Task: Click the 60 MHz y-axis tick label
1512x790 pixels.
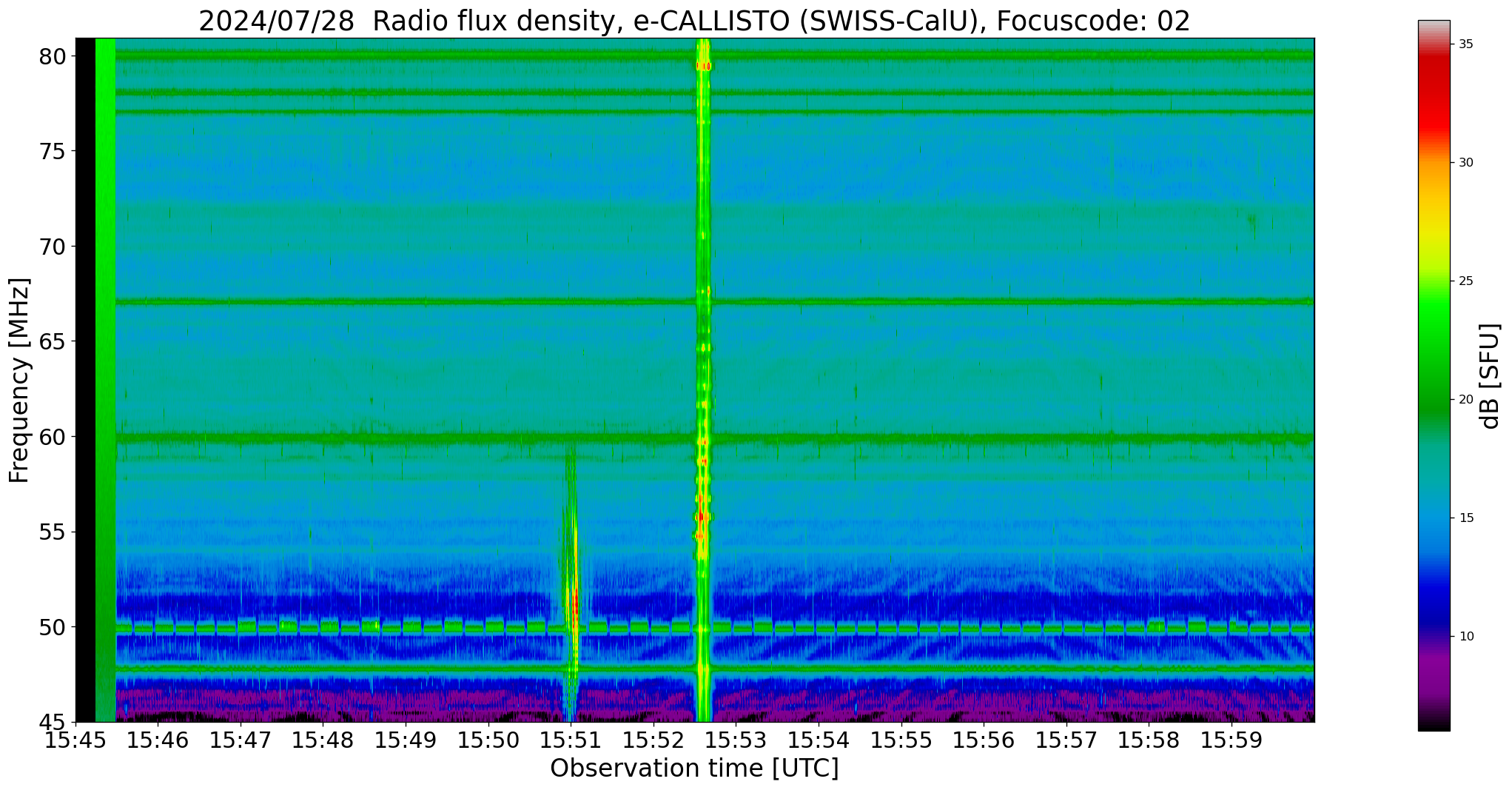Action: pos(53,437)
